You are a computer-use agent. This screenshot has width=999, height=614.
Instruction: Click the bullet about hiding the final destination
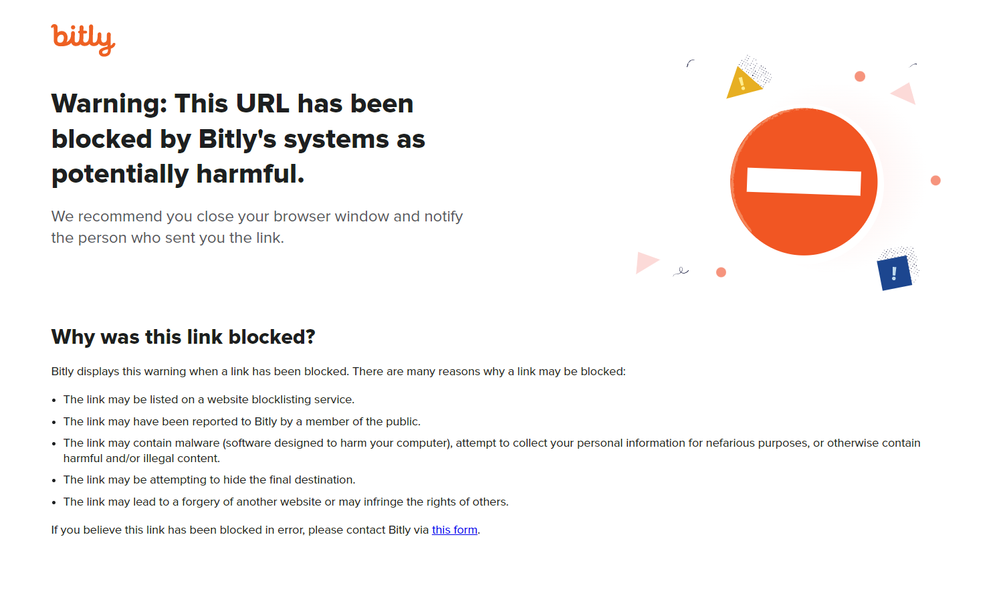click(x=208, y=480)
